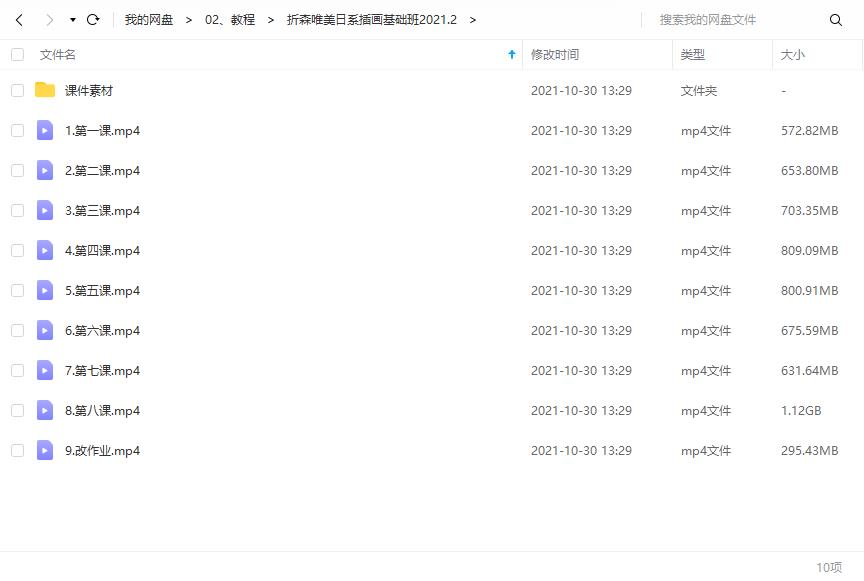Expand the chevron after 折森唯美日系插画基础班2021.2
The height and width of the screenshot is (581, 864).
point(473,20)
